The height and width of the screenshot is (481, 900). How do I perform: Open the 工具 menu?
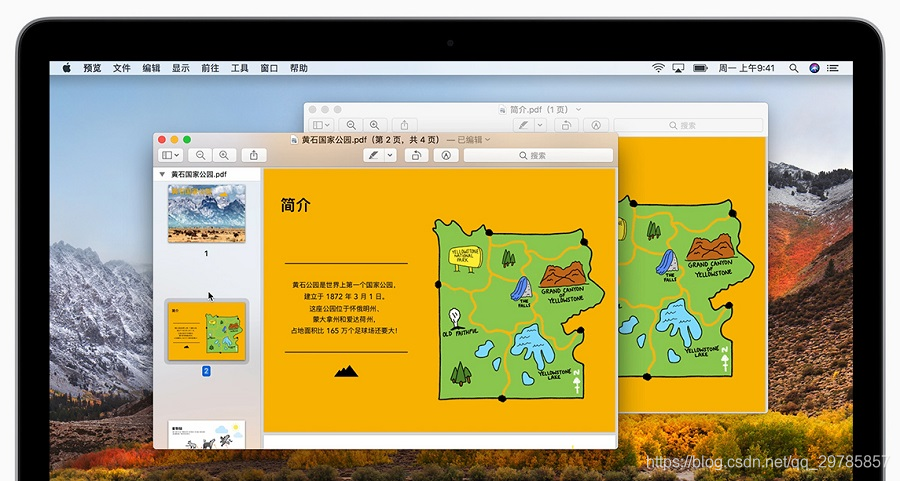[239, 68]
